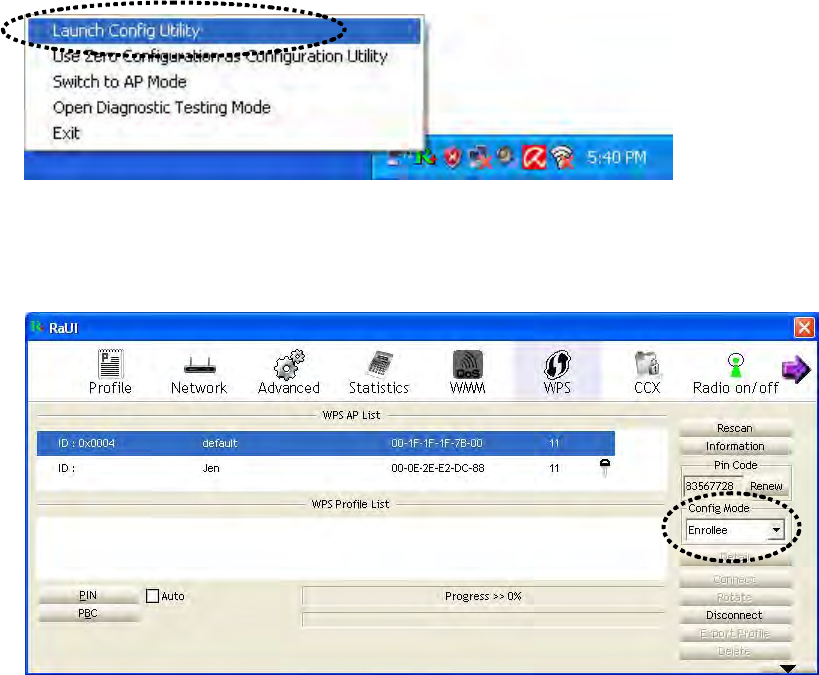The height and width of the screenshot is (675, 819).
Task: Open the Statistics calculator icon
Action: (x=380, y=364)
